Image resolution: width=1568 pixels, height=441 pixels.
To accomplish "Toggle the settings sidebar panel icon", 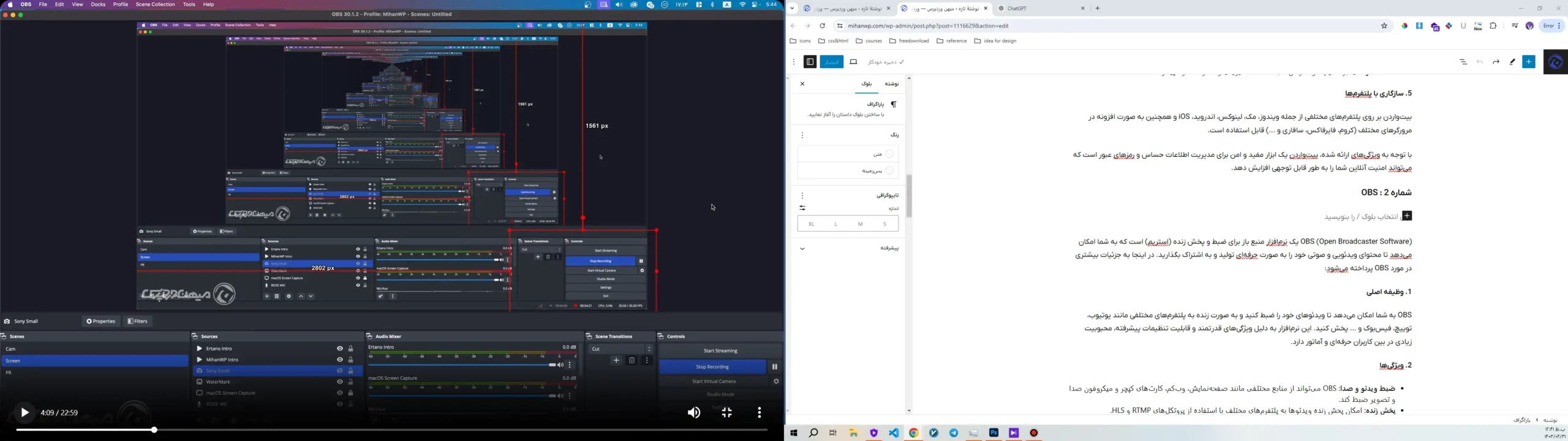I will tap(810, 62).
